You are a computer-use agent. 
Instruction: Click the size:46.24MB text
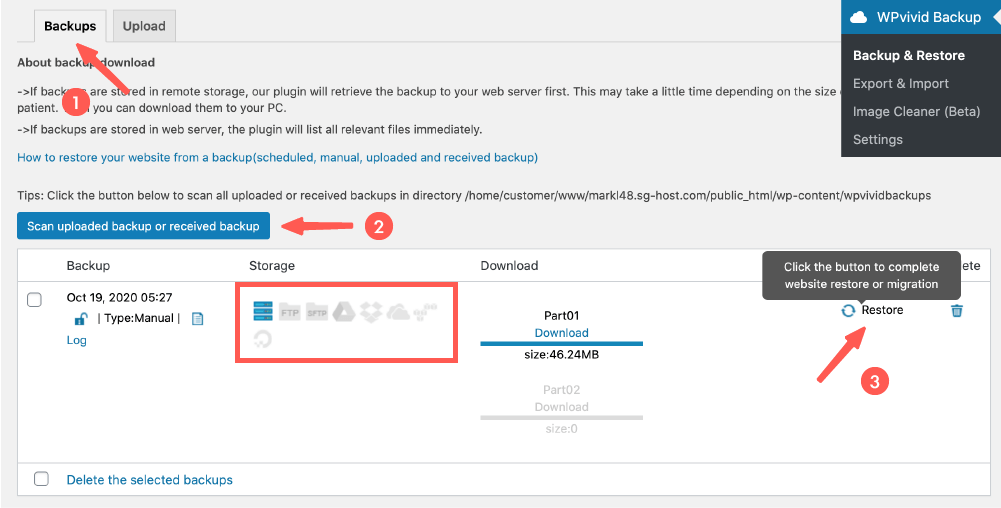tap(562, 355)
